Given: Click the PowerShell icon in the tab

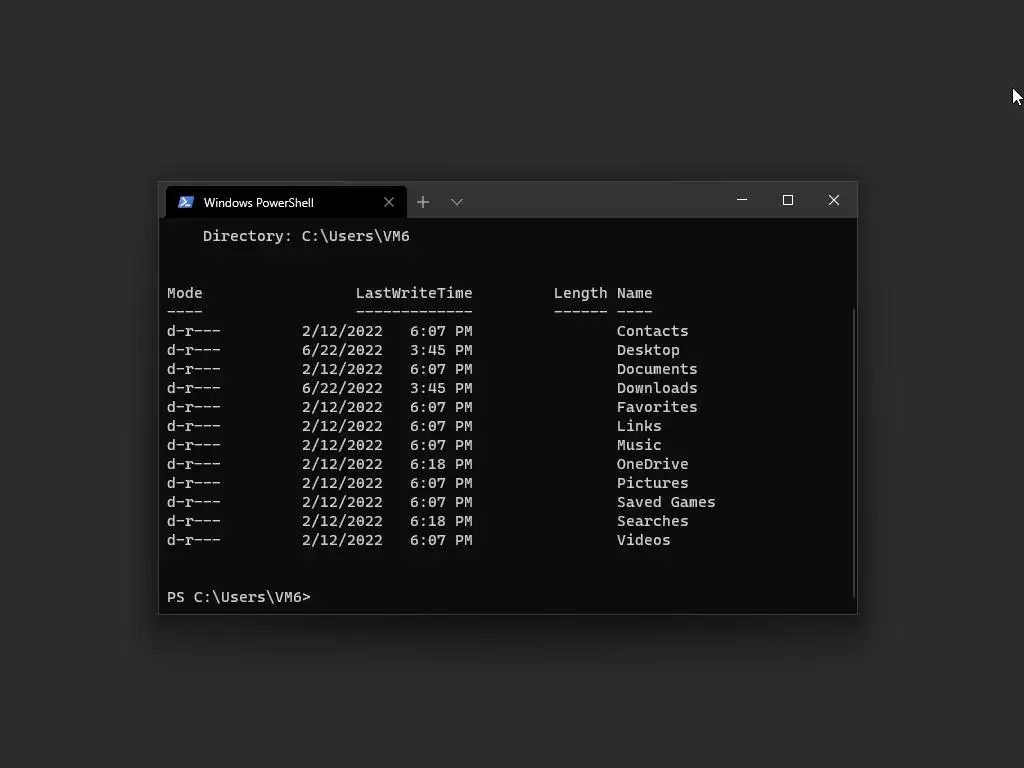Looking at the screenshot, I should [185, 202].
